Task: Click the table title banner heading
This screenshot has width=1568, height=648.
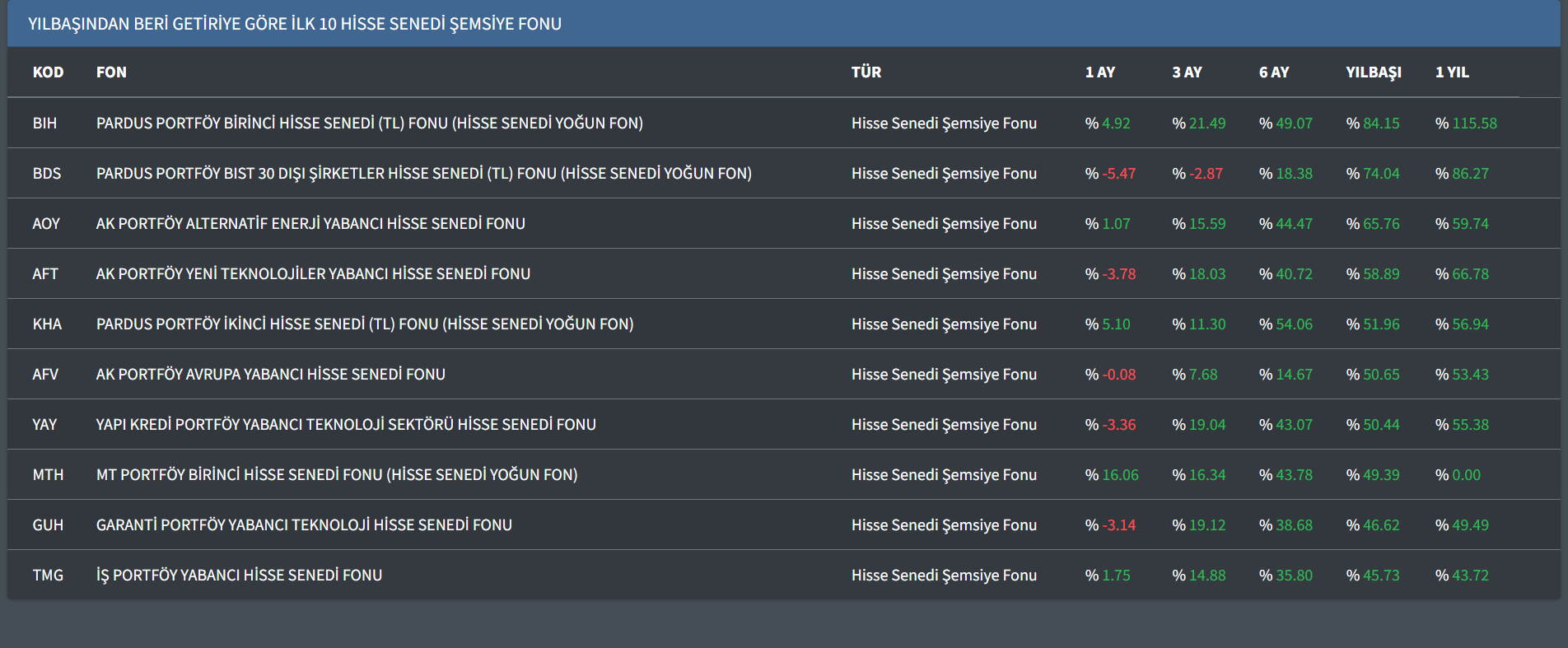Action: coord(294,24)
